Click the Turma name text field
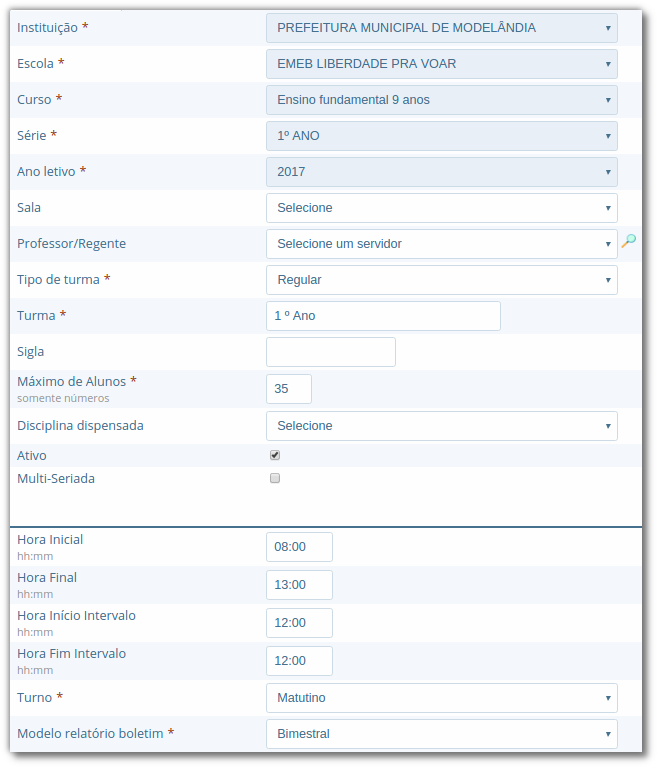 pyautogui.click(x=383, y=316)
